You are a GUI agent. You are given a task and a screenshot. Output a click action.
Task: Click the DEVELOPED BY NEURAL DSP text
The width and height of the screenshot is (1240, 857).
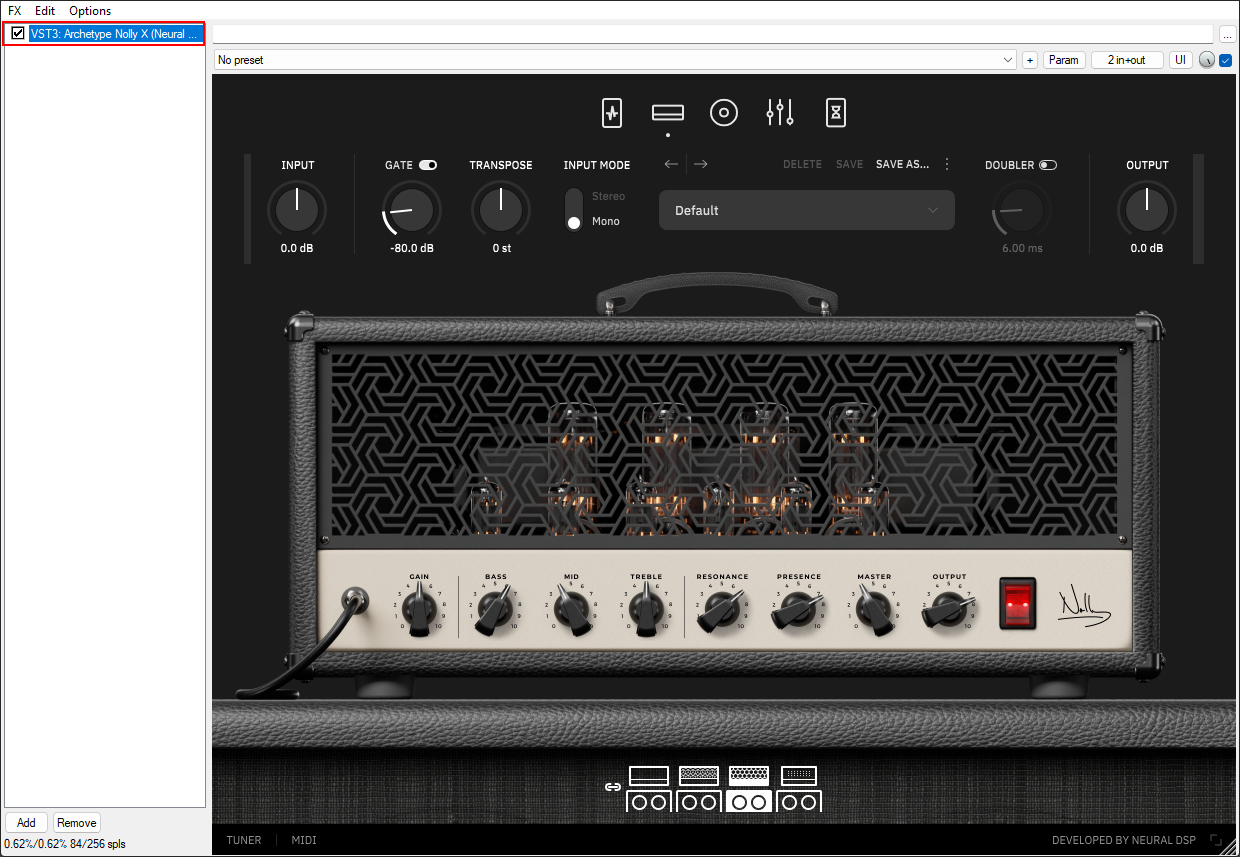pyautogui.click(x=1124, y=841)
